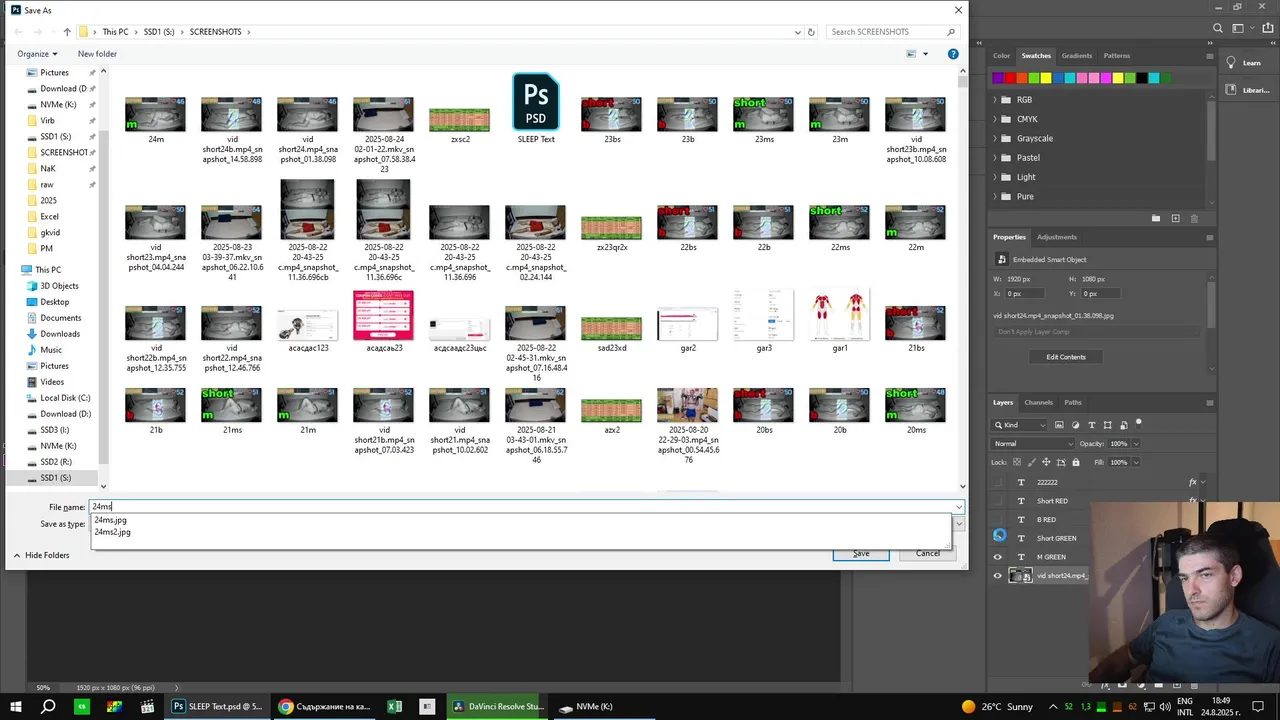Click the Save button
The image size is (1280, 720).
tap(861, 553)
